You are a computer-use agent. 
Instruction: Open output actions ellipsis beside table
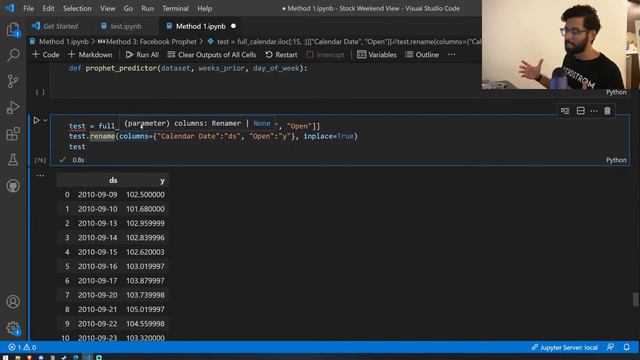pos(40,175)
